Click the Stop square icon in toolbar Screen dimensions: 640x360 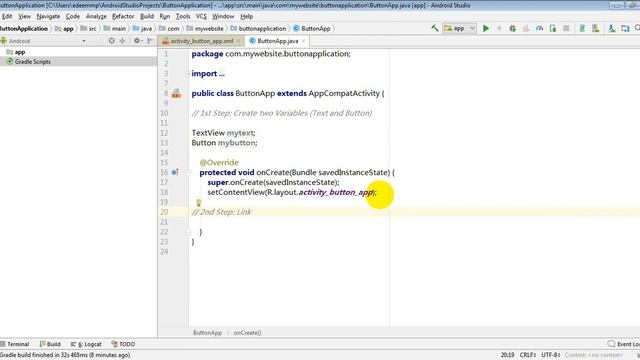pos(566,28)
